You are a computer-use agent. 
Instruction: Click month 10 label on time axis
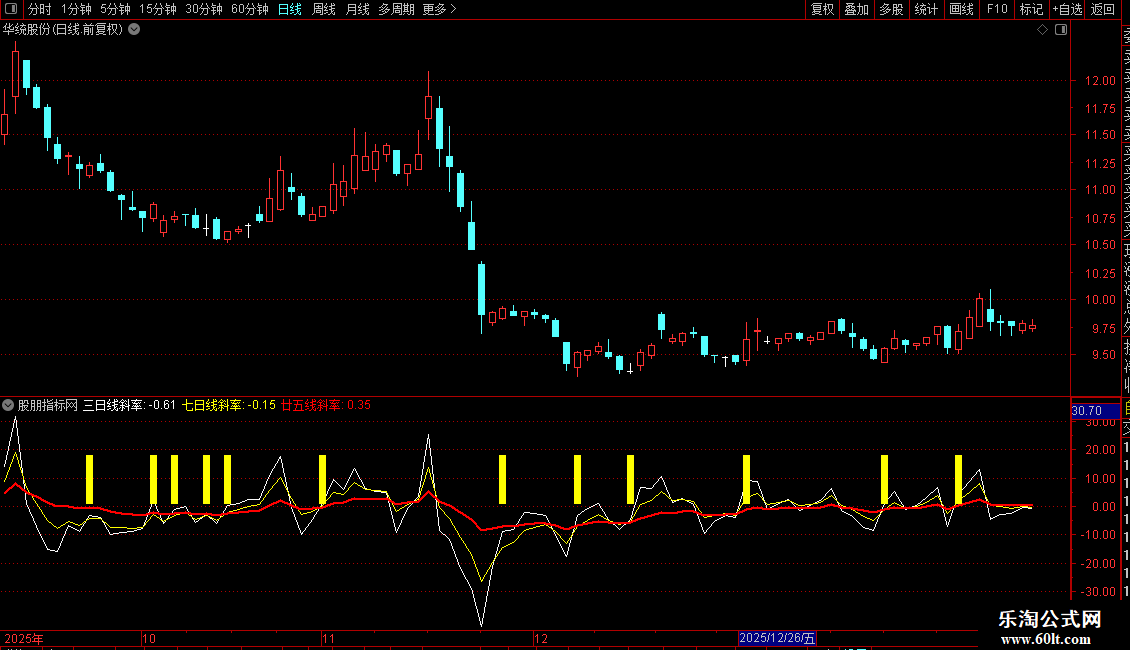[148, 638]
